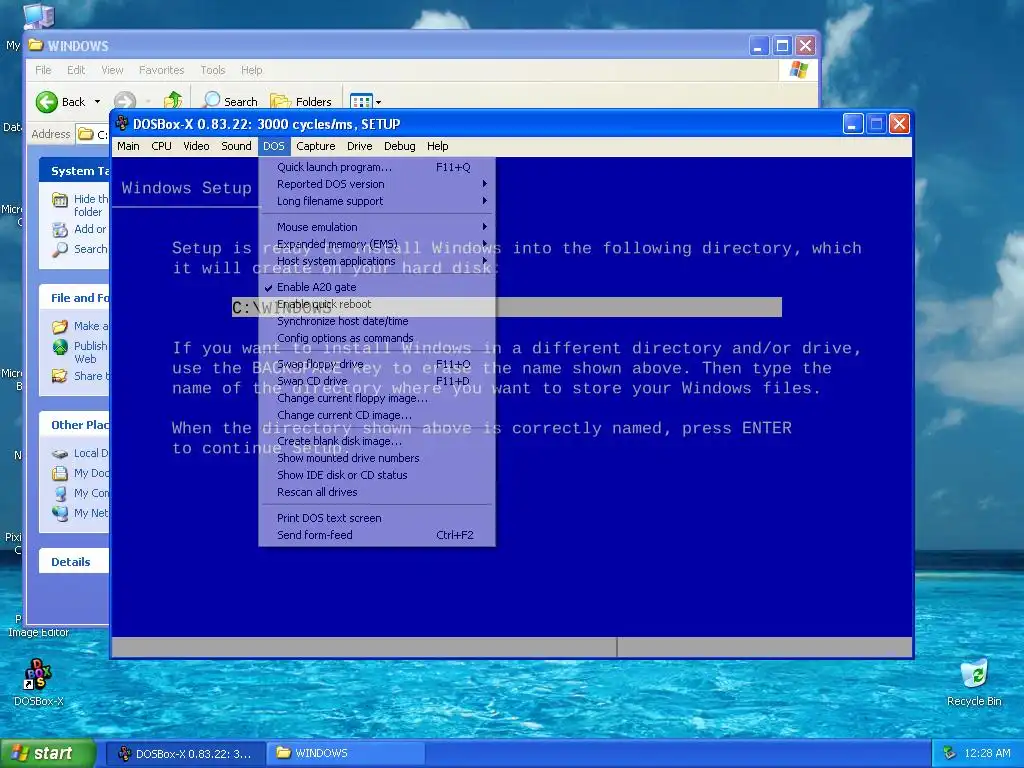Choose Show mounted drive numbers

pos(377,458)
